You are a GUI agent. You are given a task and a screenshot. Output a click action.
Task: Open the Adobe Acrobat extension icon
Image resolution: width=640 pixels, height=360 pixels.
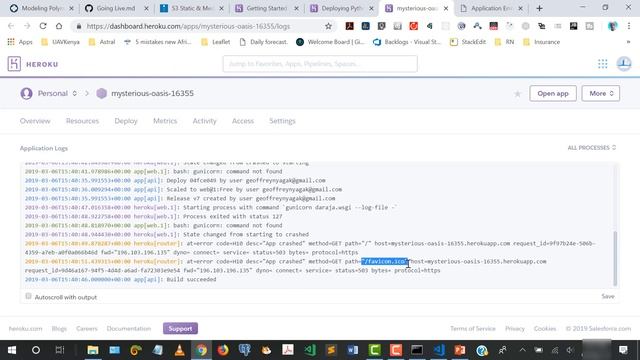click(x=349, y=26)
